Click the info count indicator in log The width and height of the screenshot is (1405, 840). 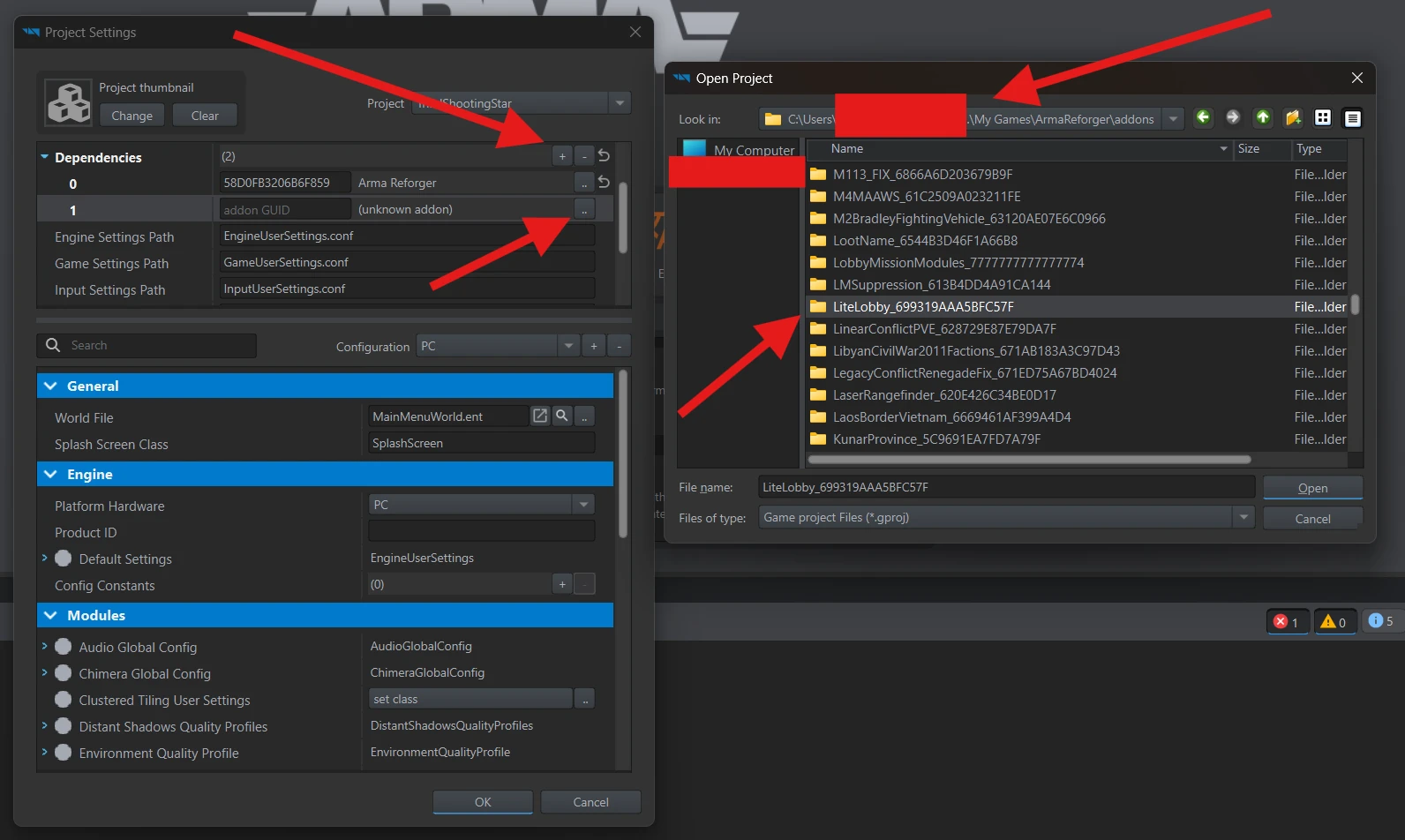click(x=1381, y=621)
